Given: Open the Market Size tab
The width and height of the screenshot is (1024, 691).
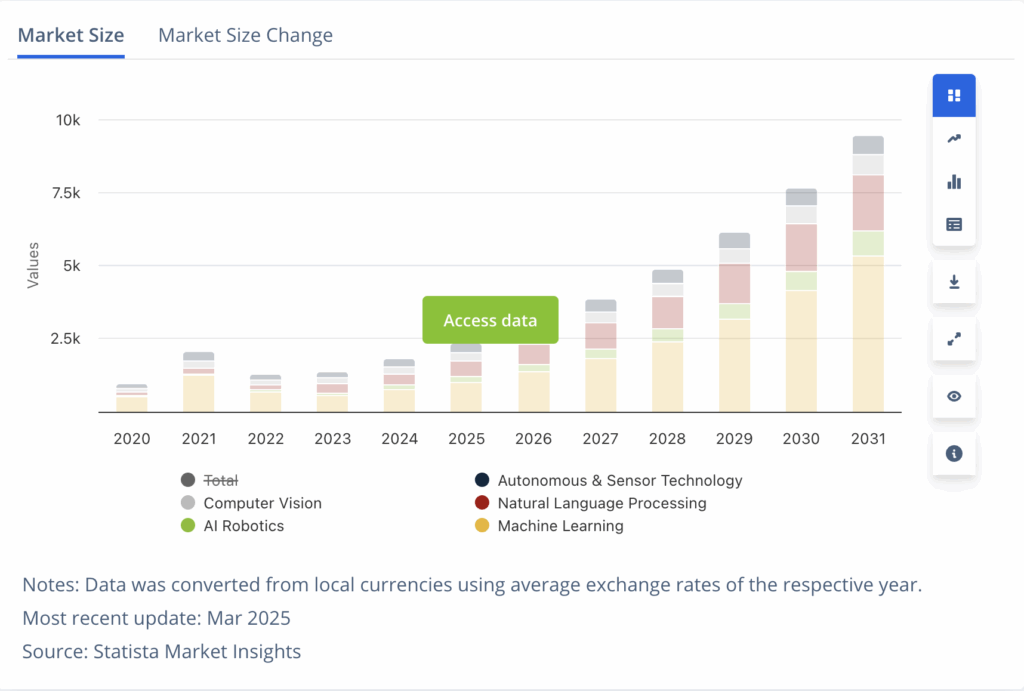Looking at the screenshot, I should (71, 36).
